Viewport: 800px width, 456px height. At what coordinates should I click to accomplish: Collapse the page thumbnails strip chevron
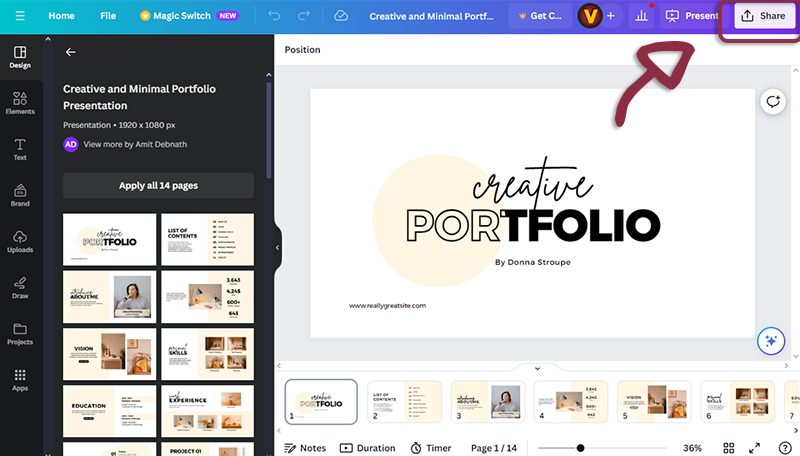click(x=537, y=369)
